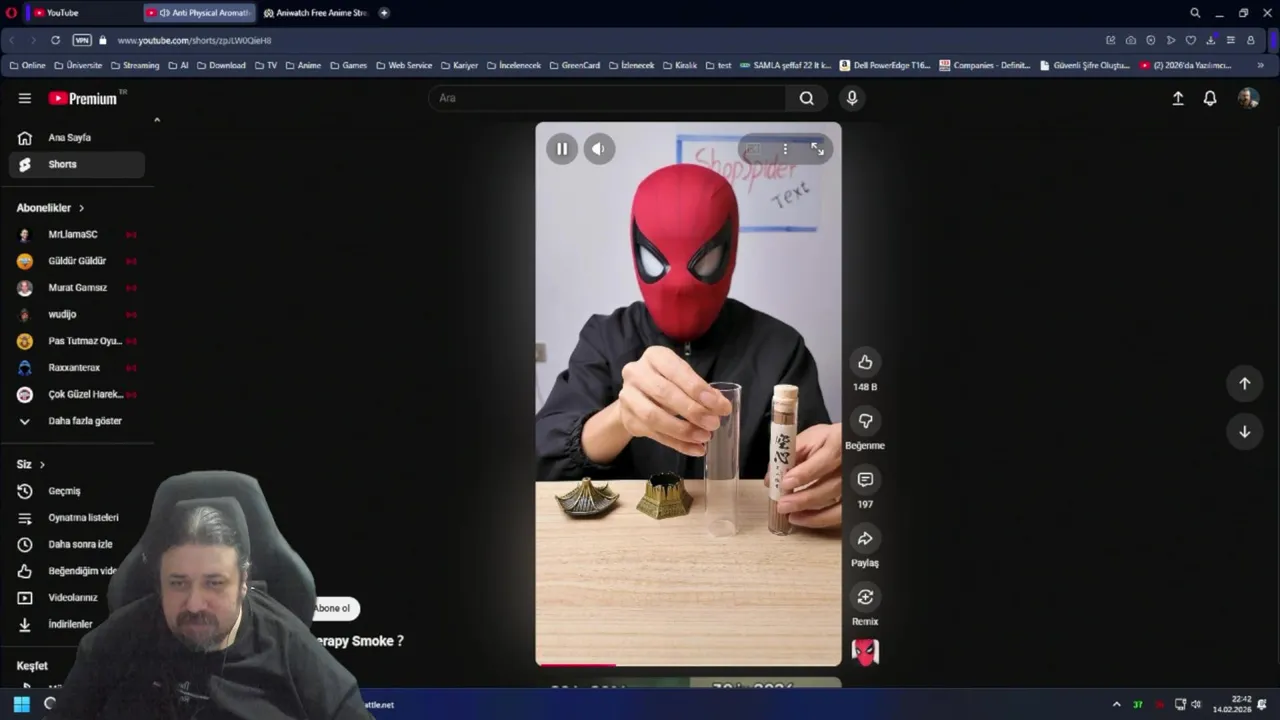Viewport: 1280px width, 720px height.
Task: Open Ana Sayfa in the sidebar
Action: (x=77, y=138)
